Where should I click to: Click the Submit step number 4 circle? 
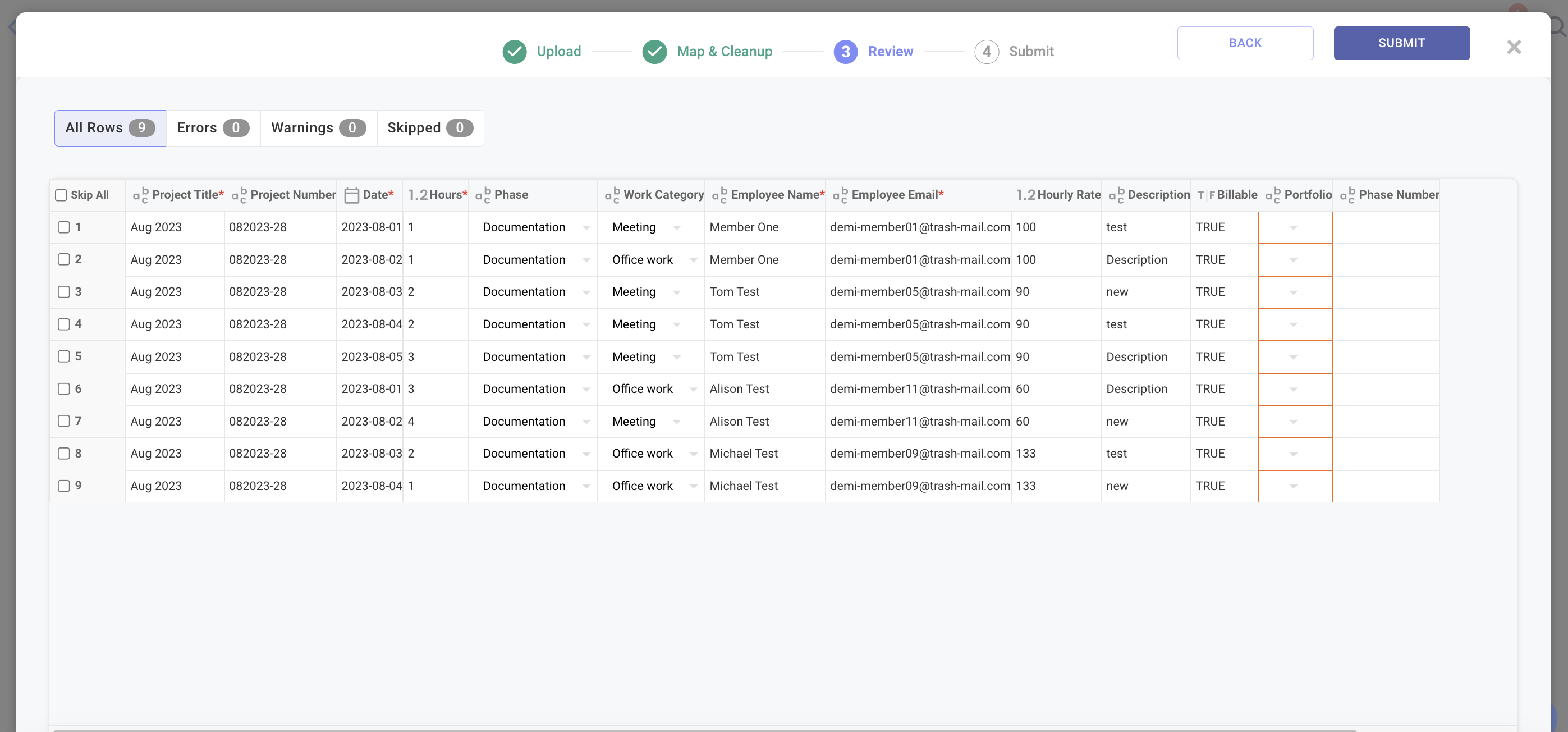coord(986,52)
